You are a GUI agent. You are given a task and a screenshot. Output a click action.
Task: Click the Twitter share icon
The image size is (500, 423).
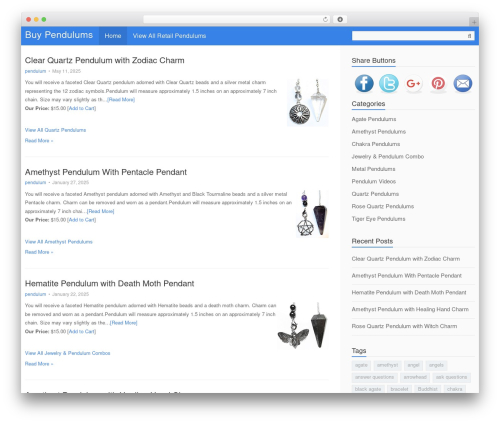click(x=389, y=83)
